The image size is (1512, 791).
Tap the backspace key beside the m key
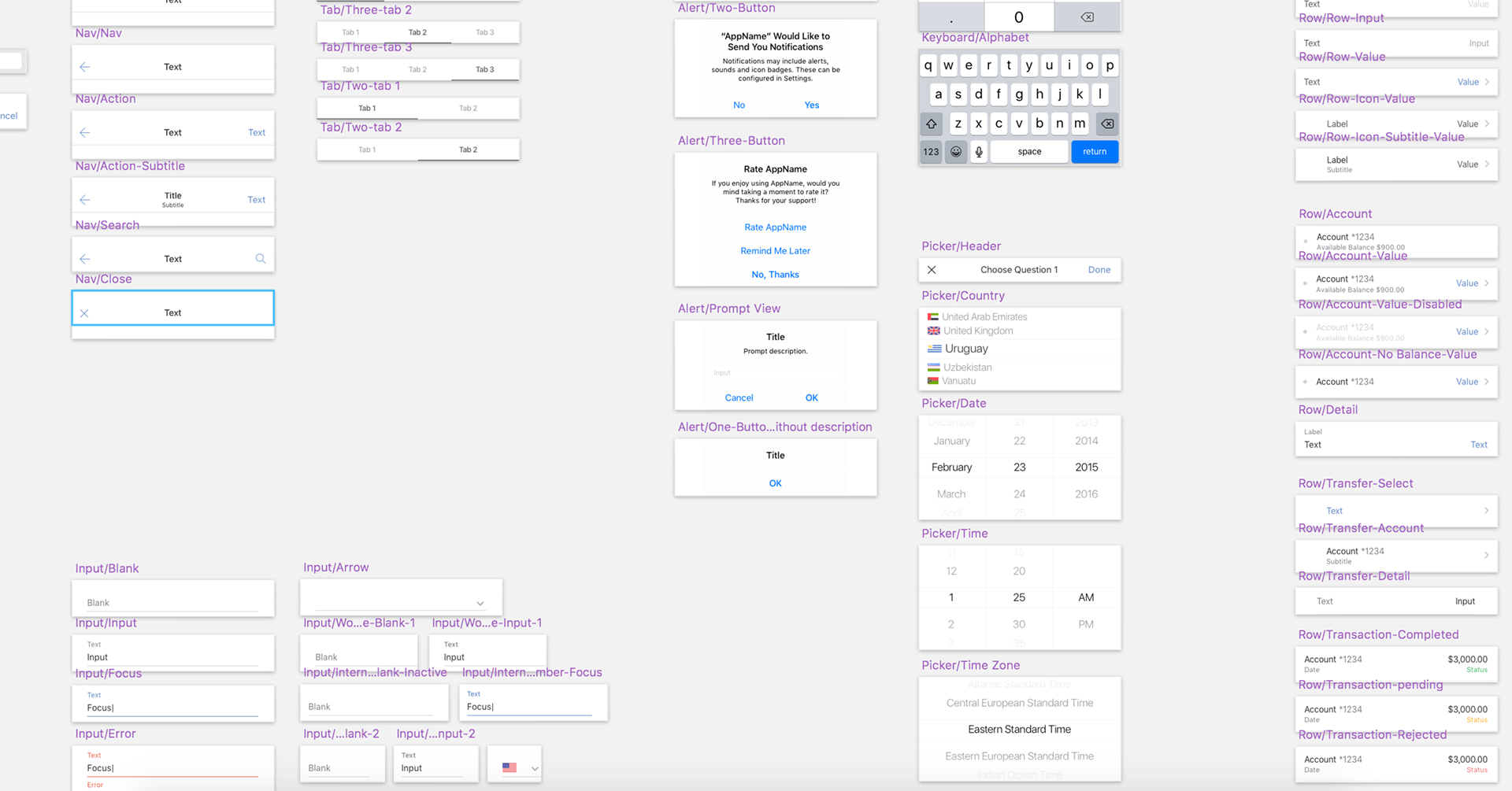pyautogui.click(x=1107, y=124)
